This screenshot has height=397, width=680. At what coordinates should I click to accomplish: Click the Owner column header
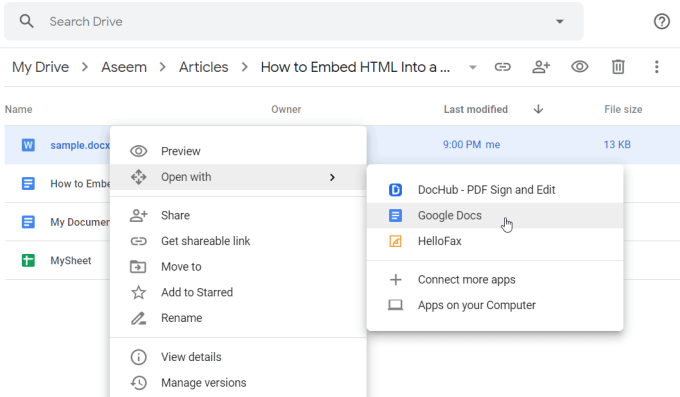(286, 109)
